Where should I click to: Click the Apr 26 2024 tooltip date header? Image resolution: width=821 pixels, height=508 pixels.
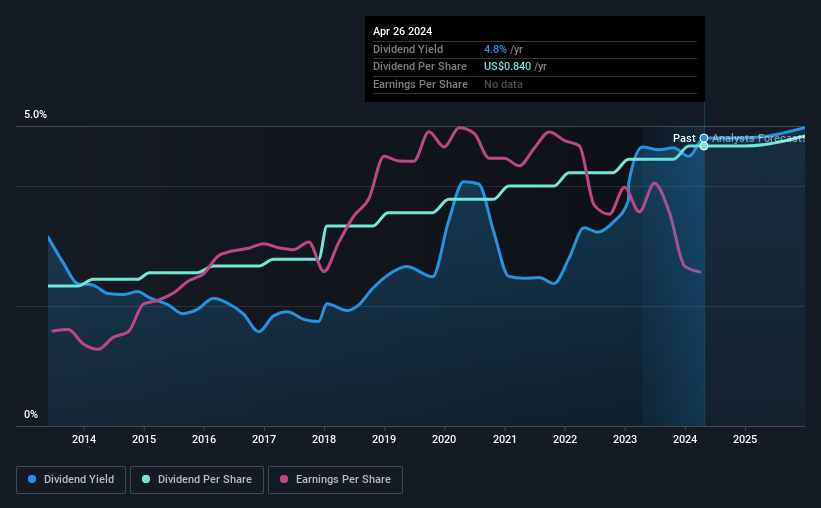click(x=403, y=31)
